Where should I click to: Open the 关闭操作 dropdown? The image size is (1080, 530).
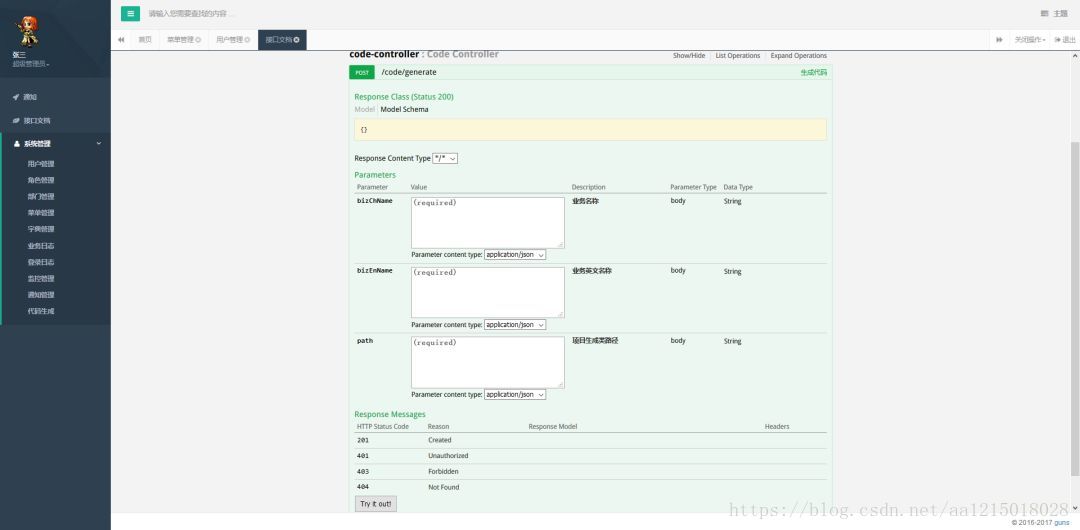1030,40
